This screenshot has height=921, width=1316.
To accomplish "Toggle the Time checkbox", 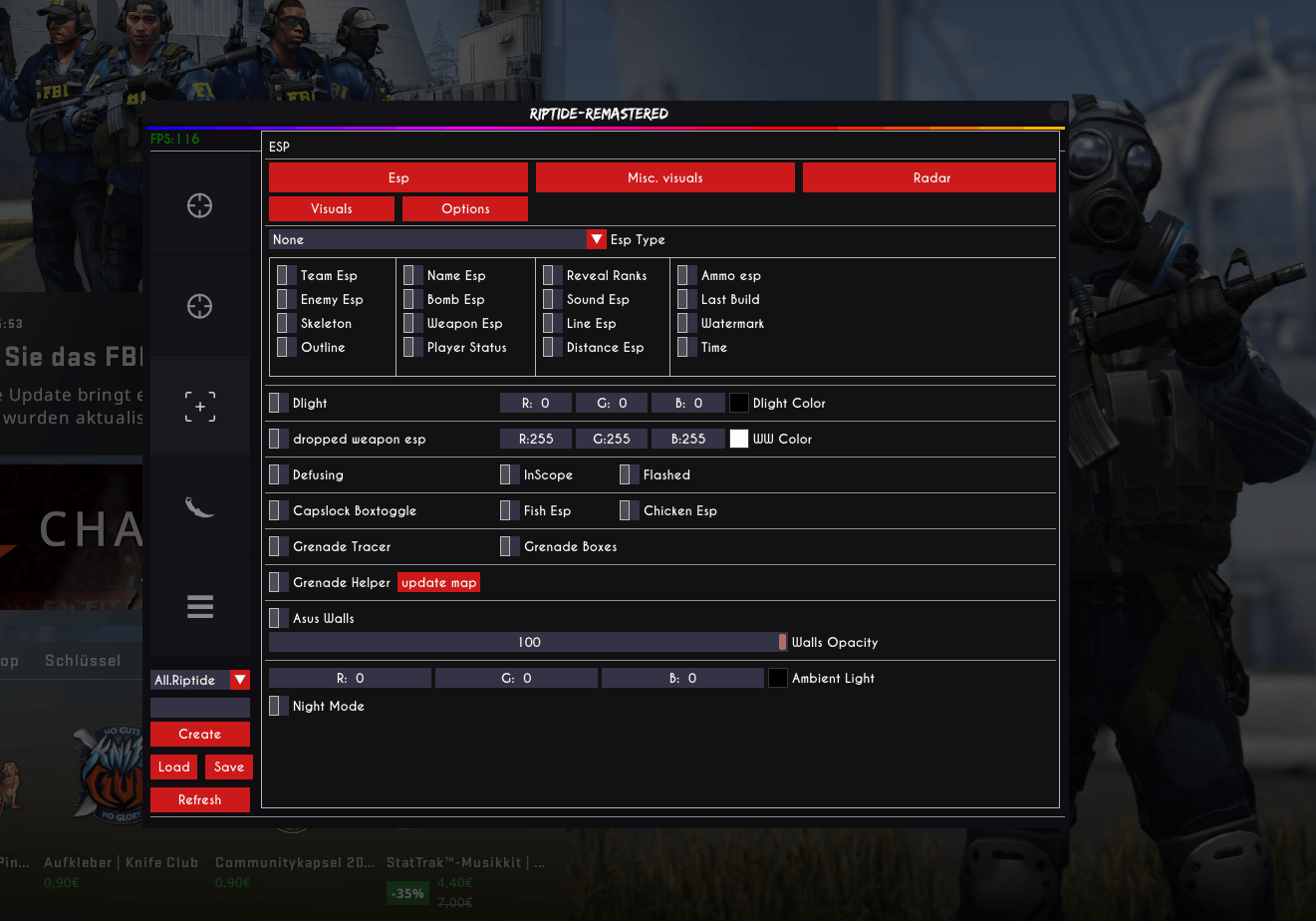I will (687, 347).
